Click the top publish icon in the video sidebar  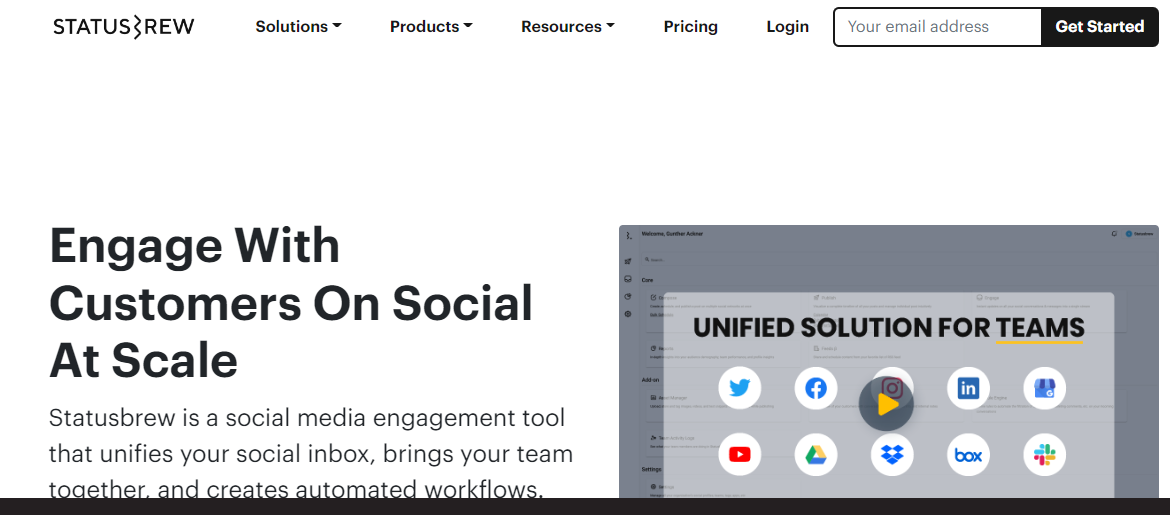click(628, 261)
